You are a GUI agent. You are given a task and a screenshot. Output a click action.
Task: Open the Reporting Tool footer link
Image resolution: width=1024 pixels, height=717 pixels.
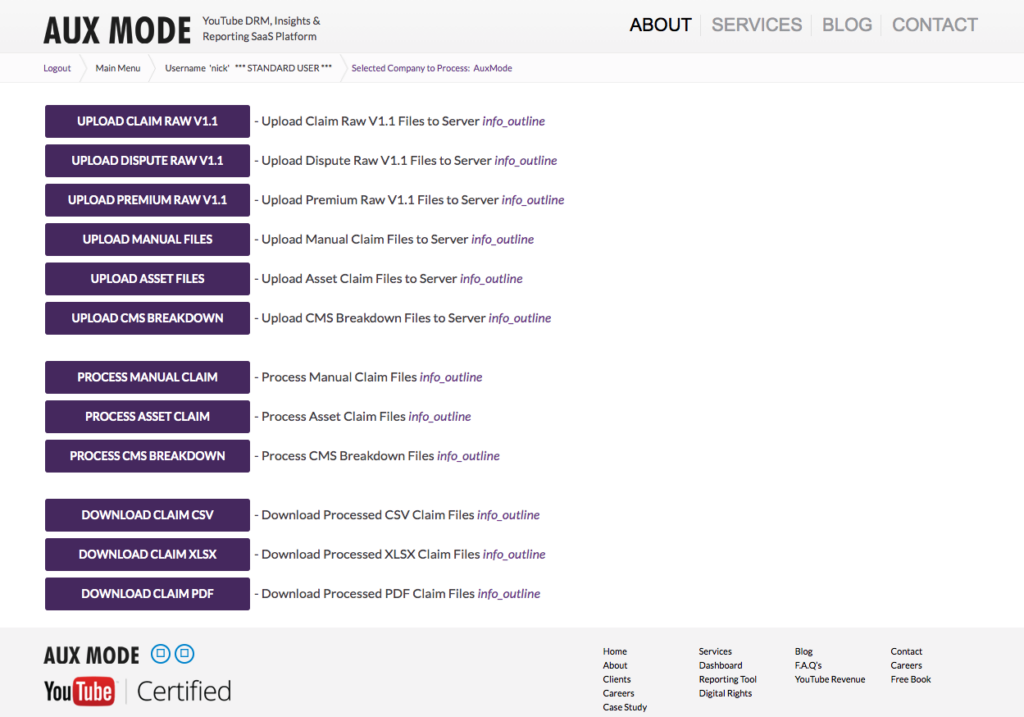click(x=728, y=679)
